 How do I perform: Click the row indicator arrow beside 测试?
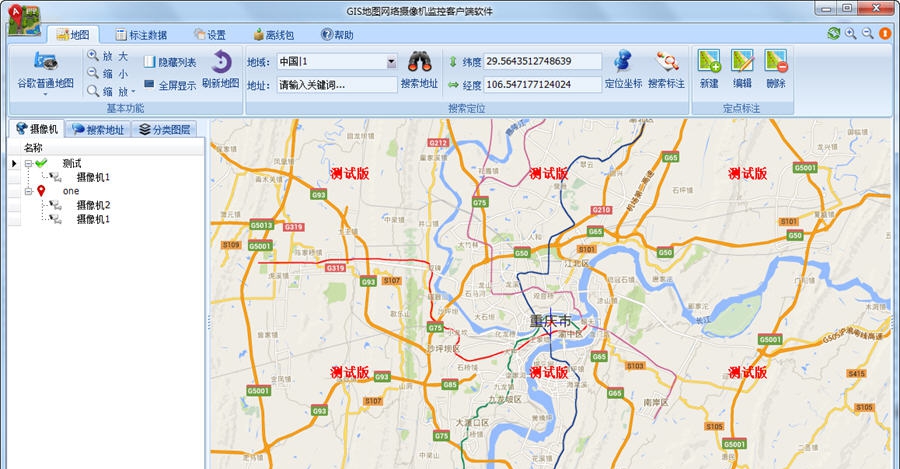[14, 164]
